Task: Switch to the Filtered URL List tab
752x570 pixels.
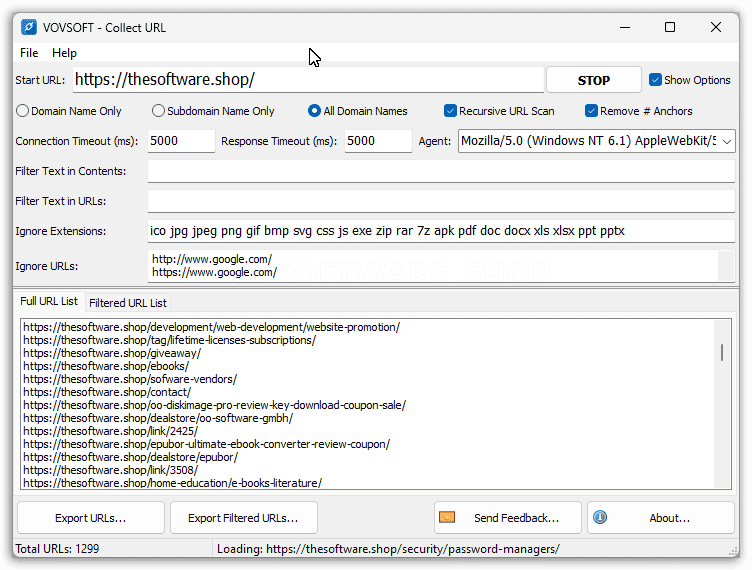Action: click(128, 303)
